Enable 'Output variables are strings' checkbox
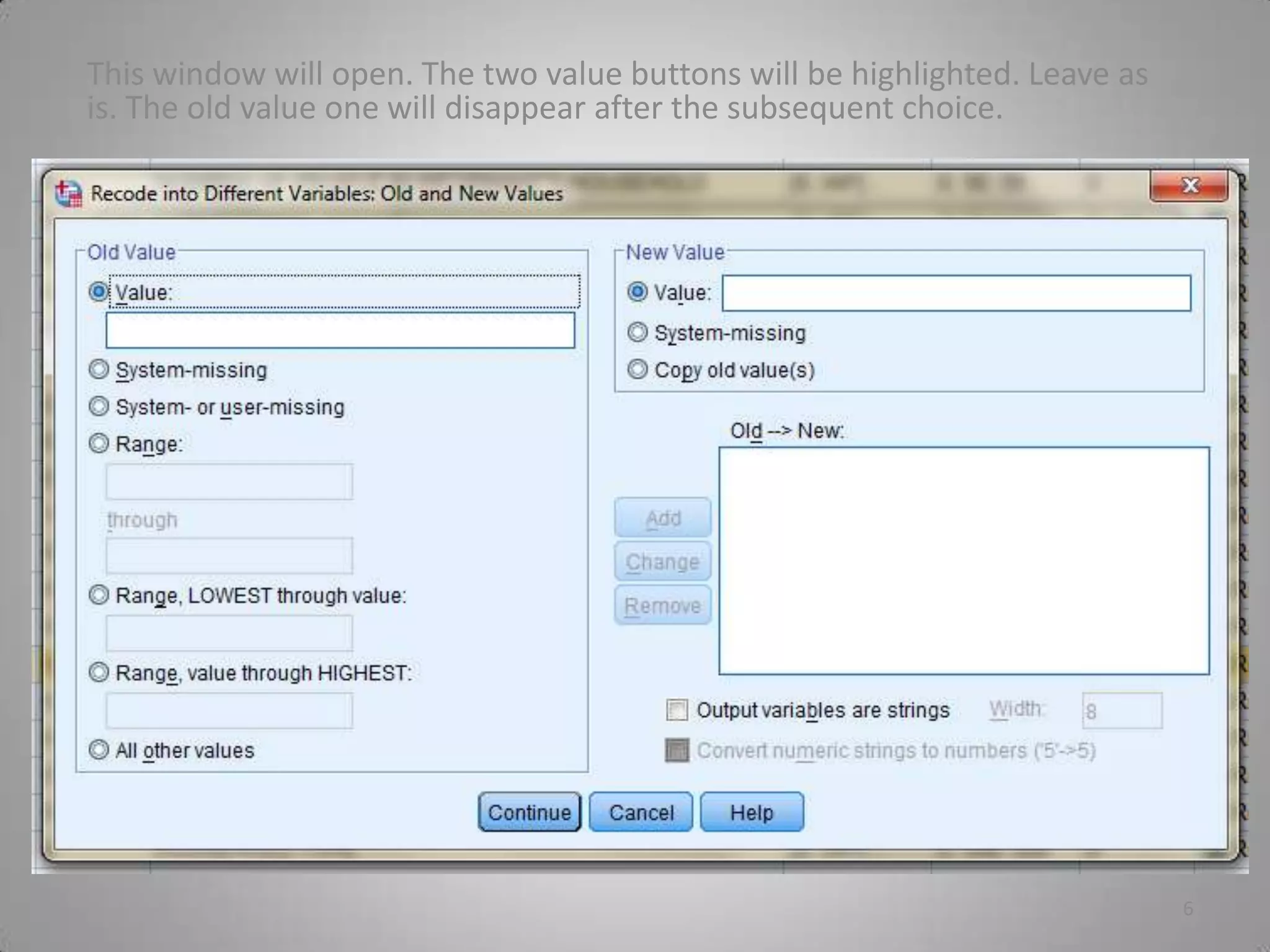 (677, 710)
